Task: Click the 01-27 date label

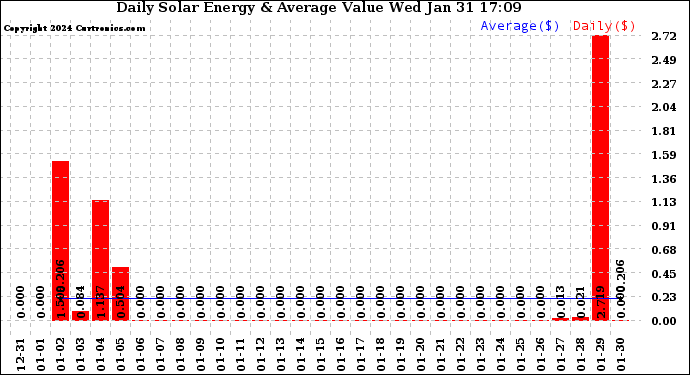Action: pos(561,354)
